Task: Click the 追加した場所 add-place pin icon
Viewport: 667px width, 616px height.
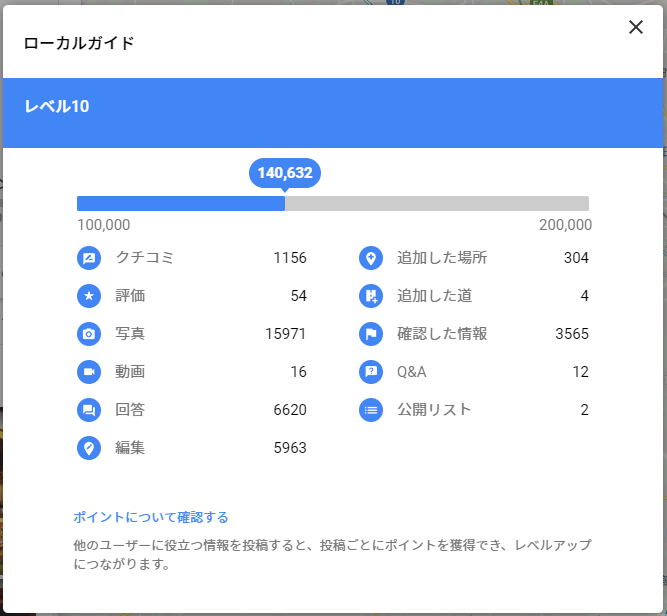Action: click(371, 258)
